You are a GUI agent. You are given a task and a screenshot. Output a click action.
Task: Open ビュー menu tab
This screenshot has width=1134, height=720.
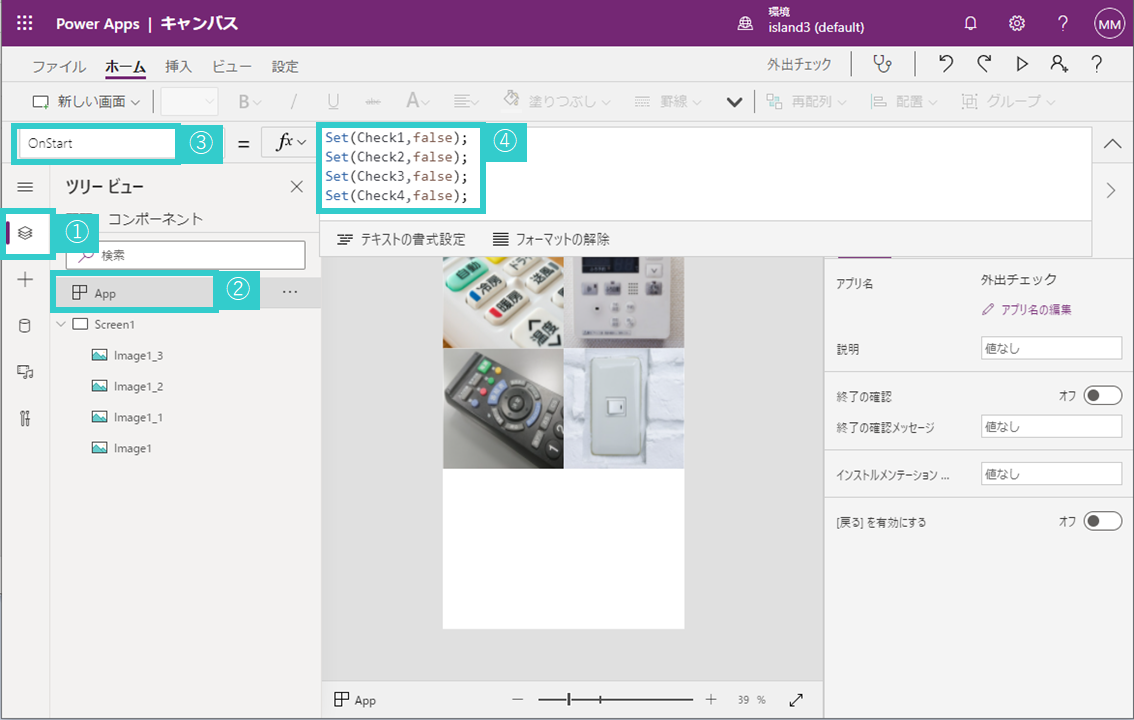[231, 67]
